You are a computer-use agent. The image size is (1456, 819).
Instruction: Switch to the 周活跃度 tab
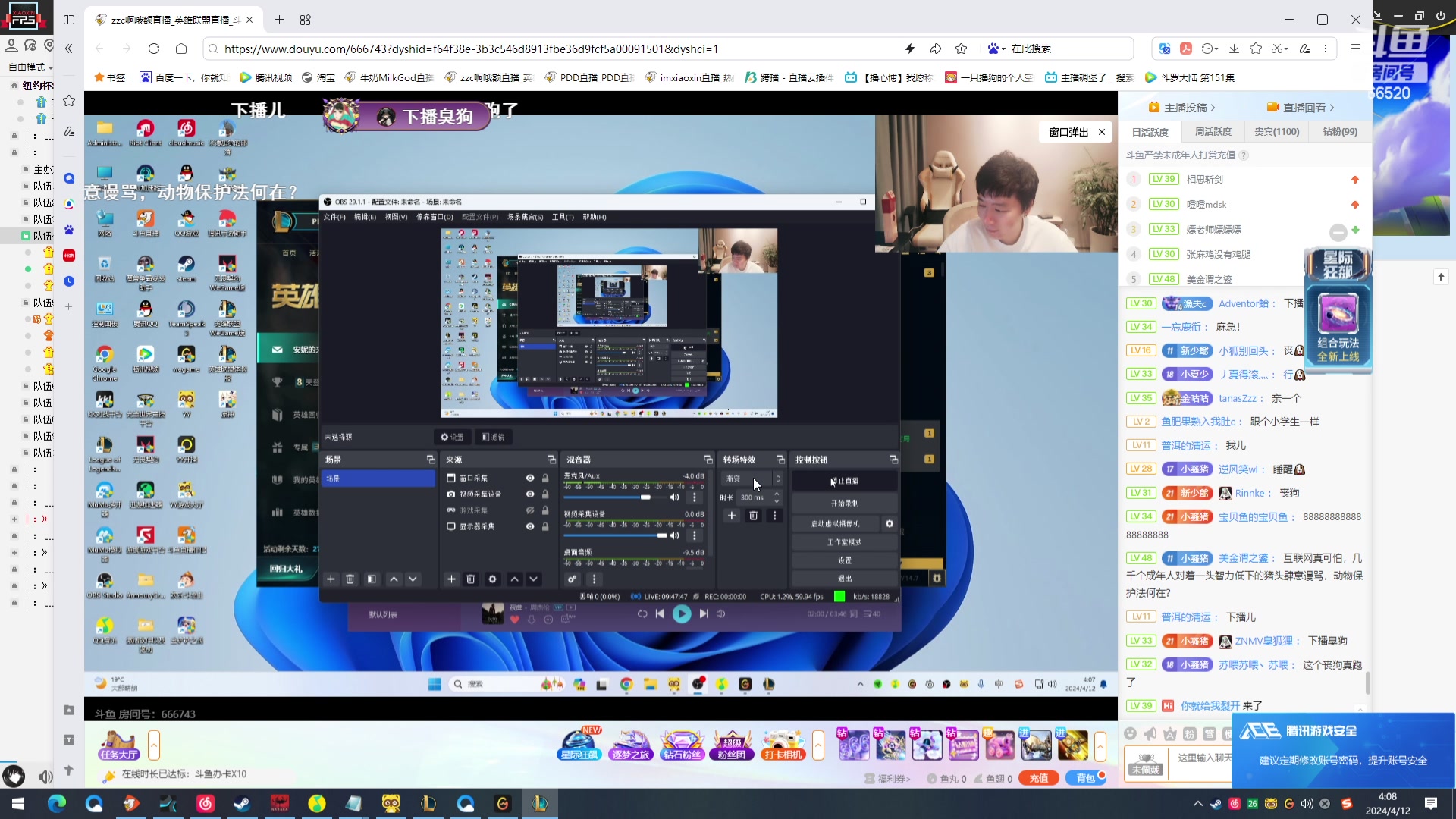[x=1213, y=132]
